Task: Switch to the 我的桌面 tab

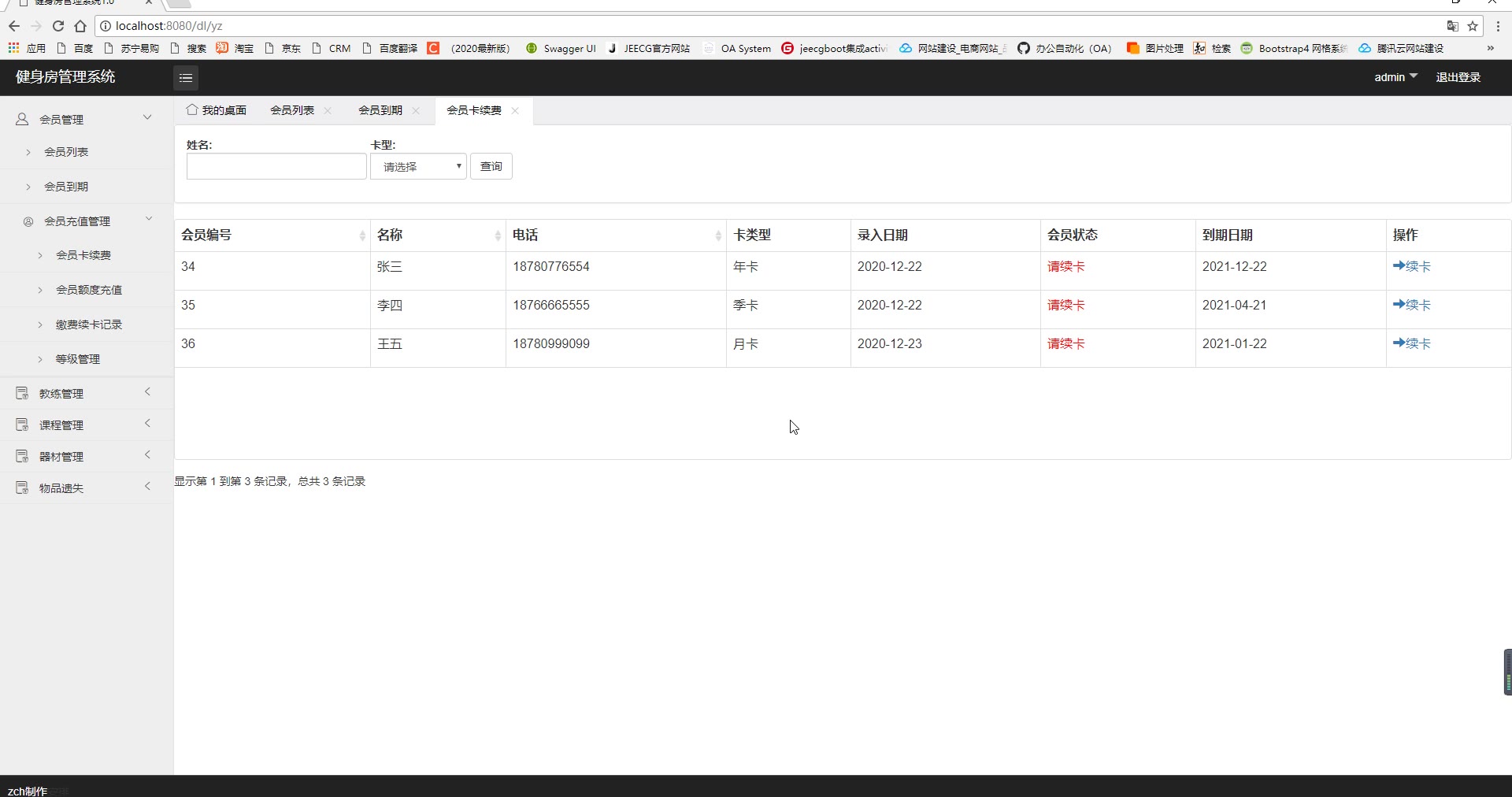Action: 217,110
